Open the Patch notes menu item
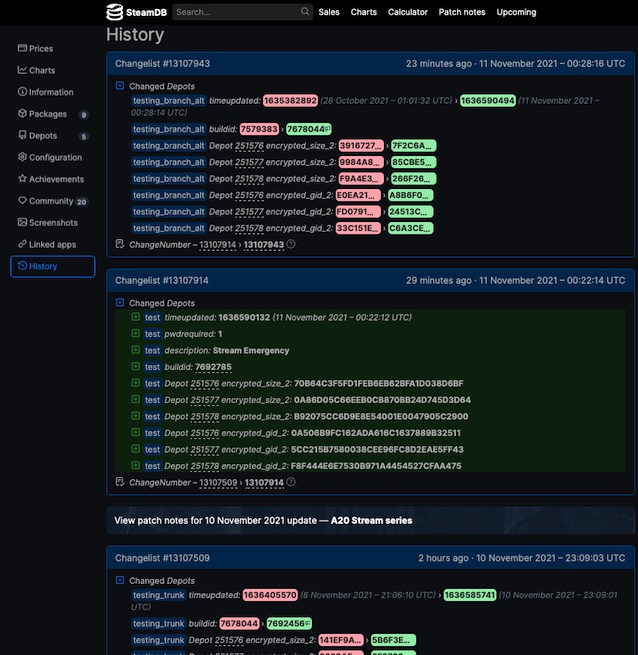This screenshot has width=638, height=655. pos(462,12)
